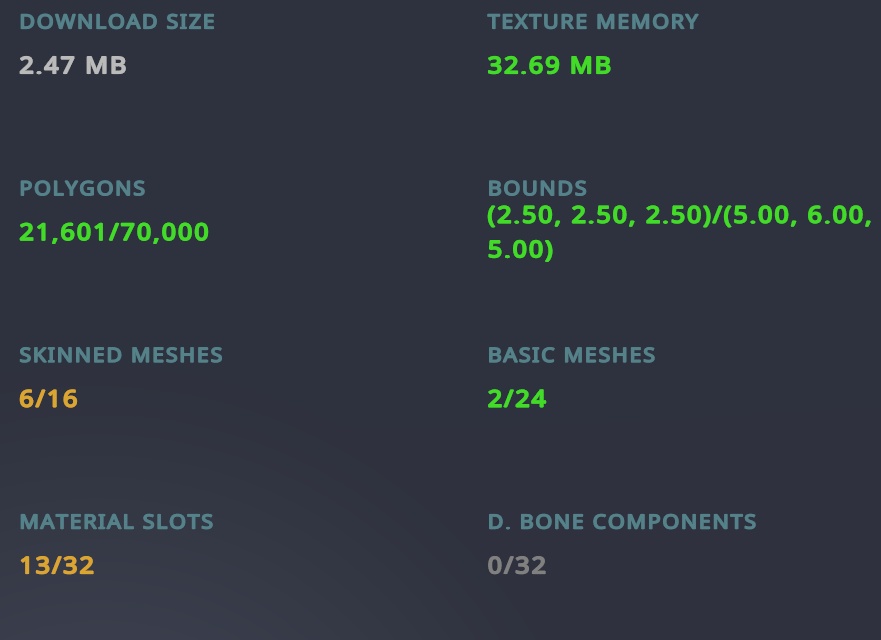This screenshot has height=640, width=881.
Task: Select the 21,601 polygon count number
Action: coord(60,233)
